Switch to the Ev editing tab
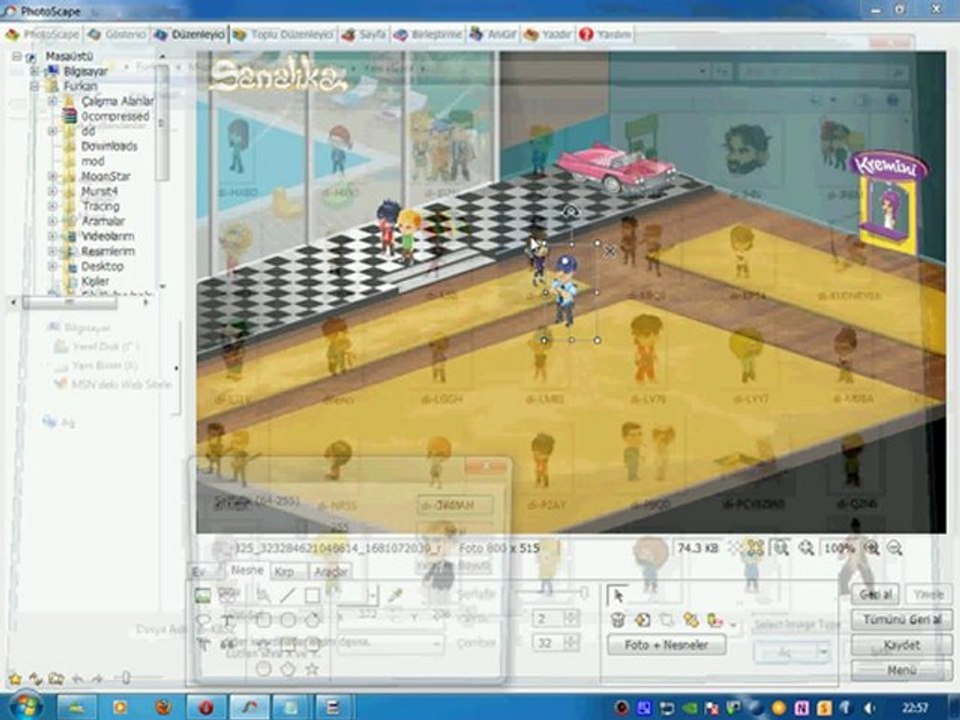This screenshot has width=960, height=720. point(199,572)
